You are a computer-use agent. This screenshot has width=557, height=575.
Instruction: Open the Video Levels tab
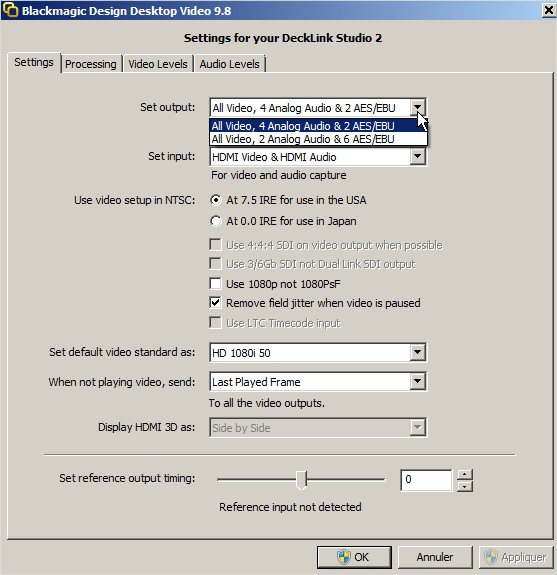pos(158,64)
